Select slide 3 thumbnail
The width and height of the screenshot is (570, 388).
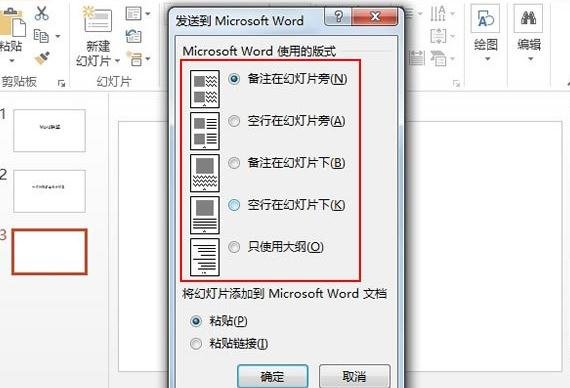click(49, 252)
